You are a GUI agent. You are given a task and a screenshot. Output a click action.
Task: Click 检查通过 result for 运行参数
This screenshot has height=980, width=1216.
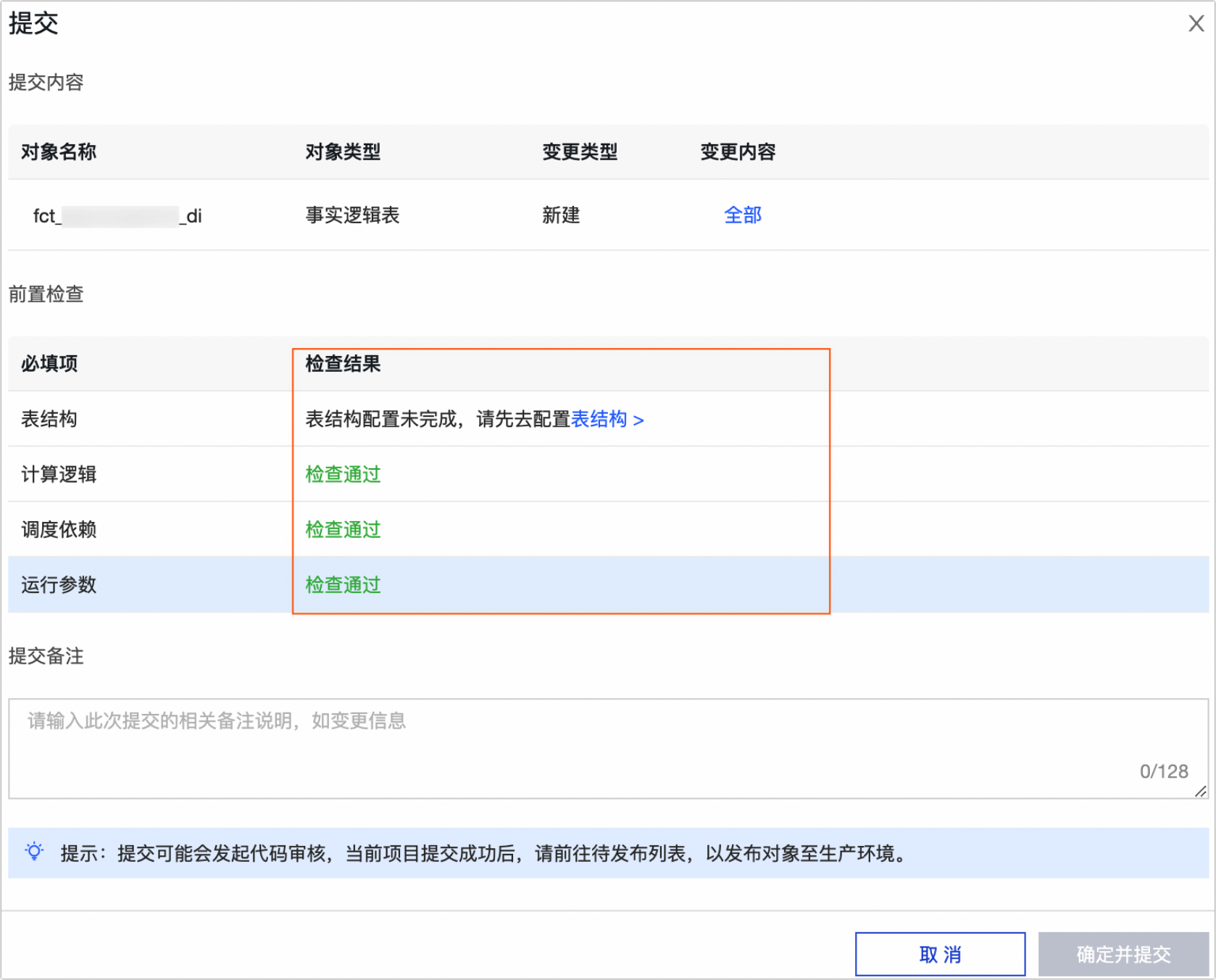click(x=343, y=584)
